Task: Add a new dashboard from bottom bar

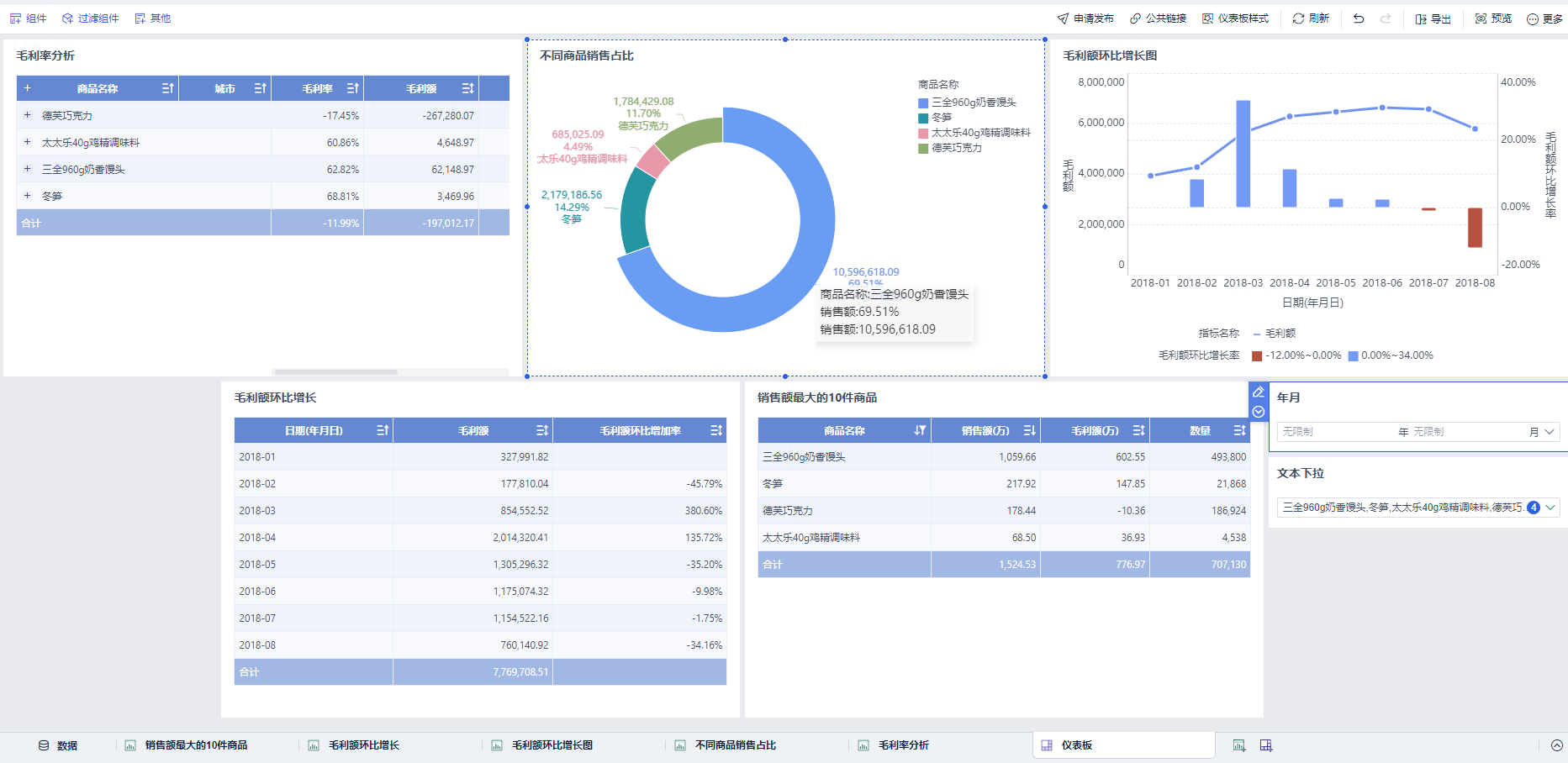Action: (x=1266, y=745)
